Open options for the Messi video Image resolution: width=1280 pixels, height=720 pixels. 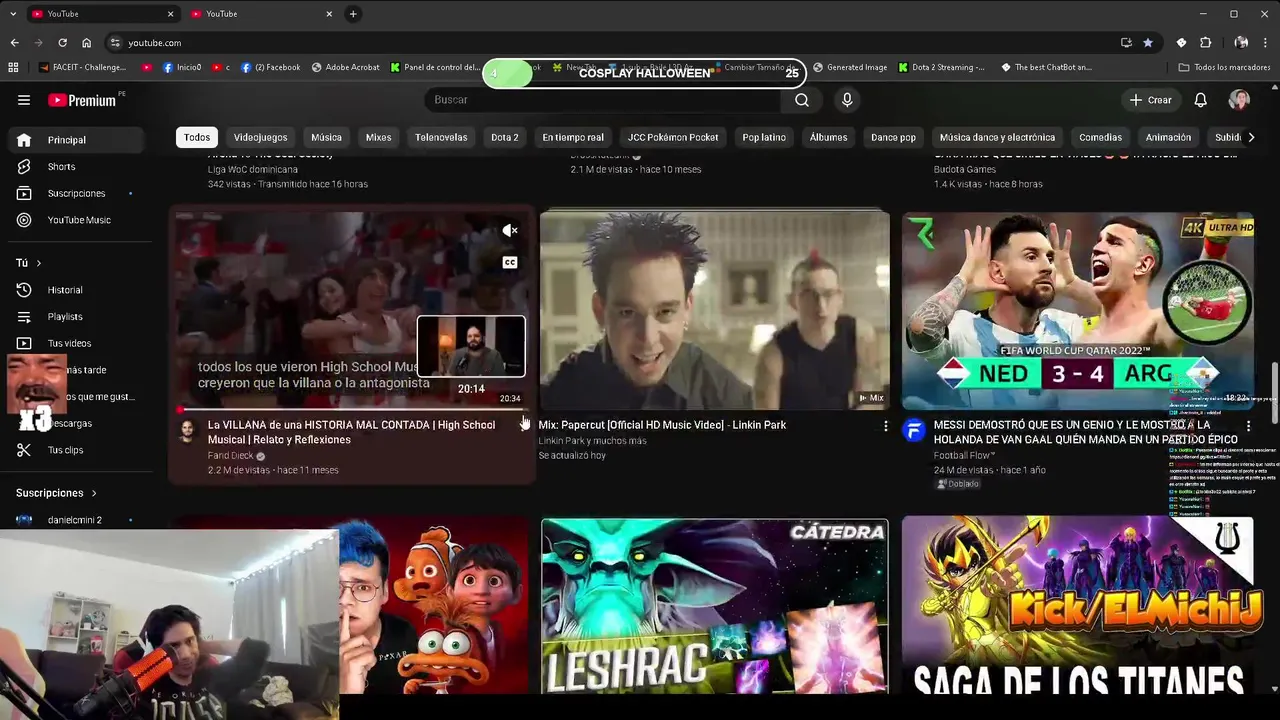tap(1248, 426)
